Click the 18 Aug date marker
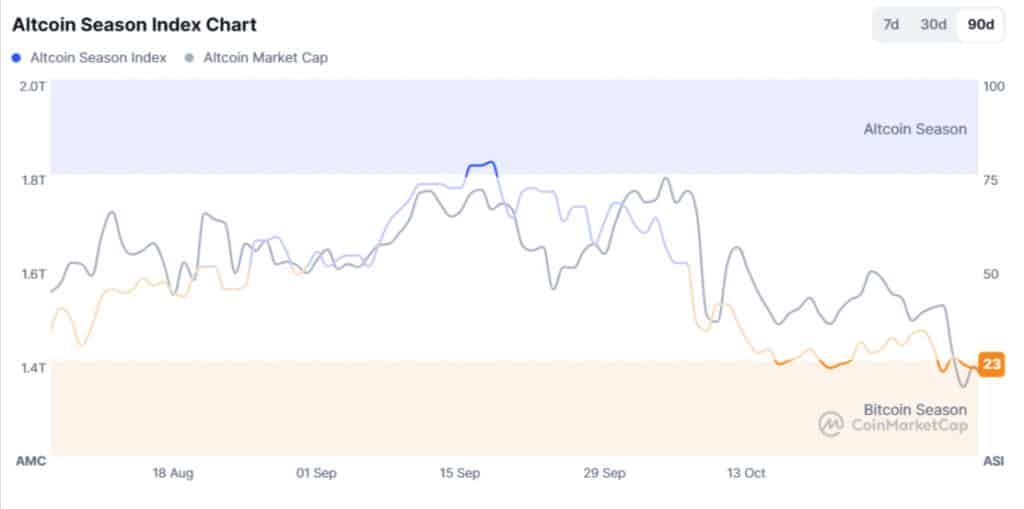 173,472
